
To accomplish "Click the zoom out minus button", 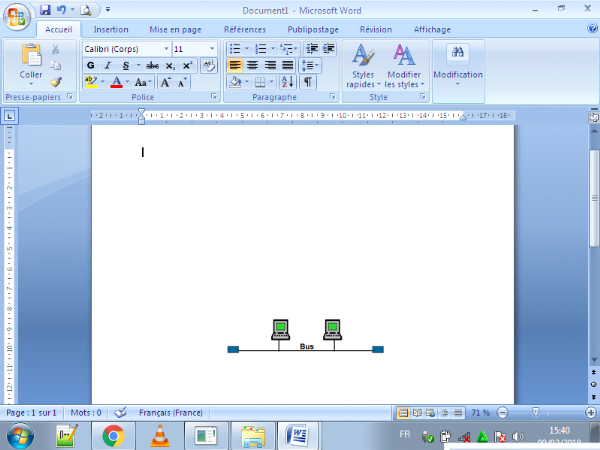I will pyautogui.click(x=502, y=412).
